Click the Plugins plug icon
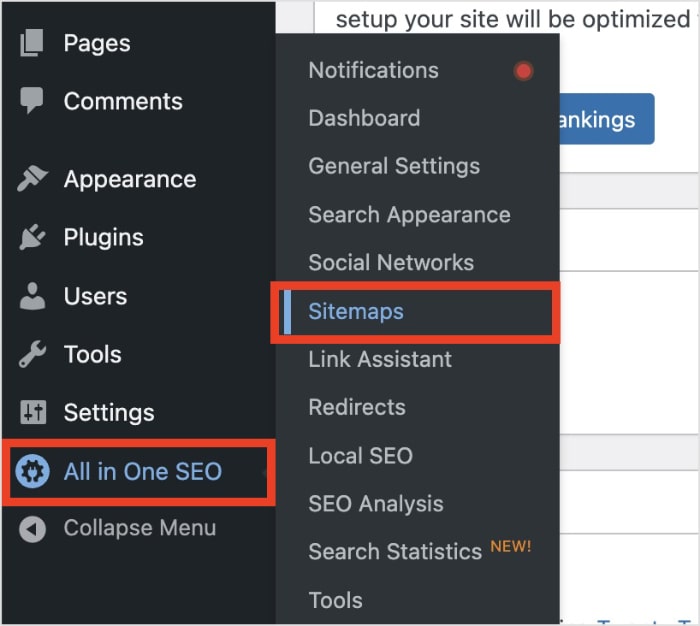 pyautogui.click(x=32, y=237)
